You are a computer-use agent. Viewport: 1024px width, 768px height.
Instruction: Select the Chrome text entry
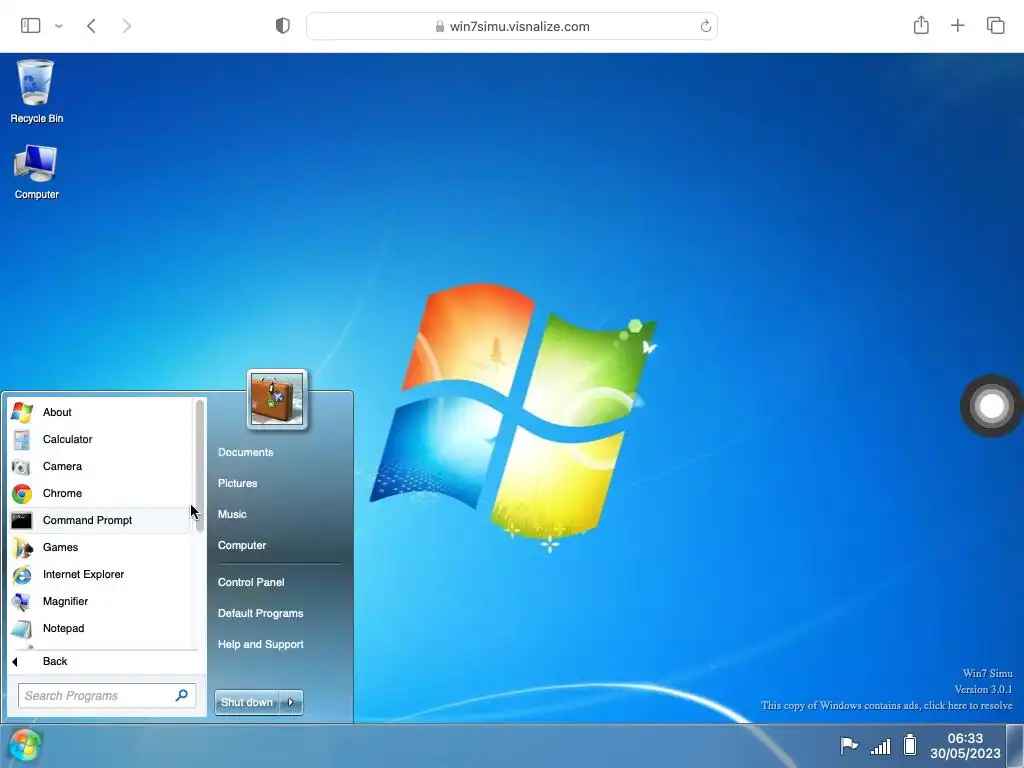coord(62,493)
